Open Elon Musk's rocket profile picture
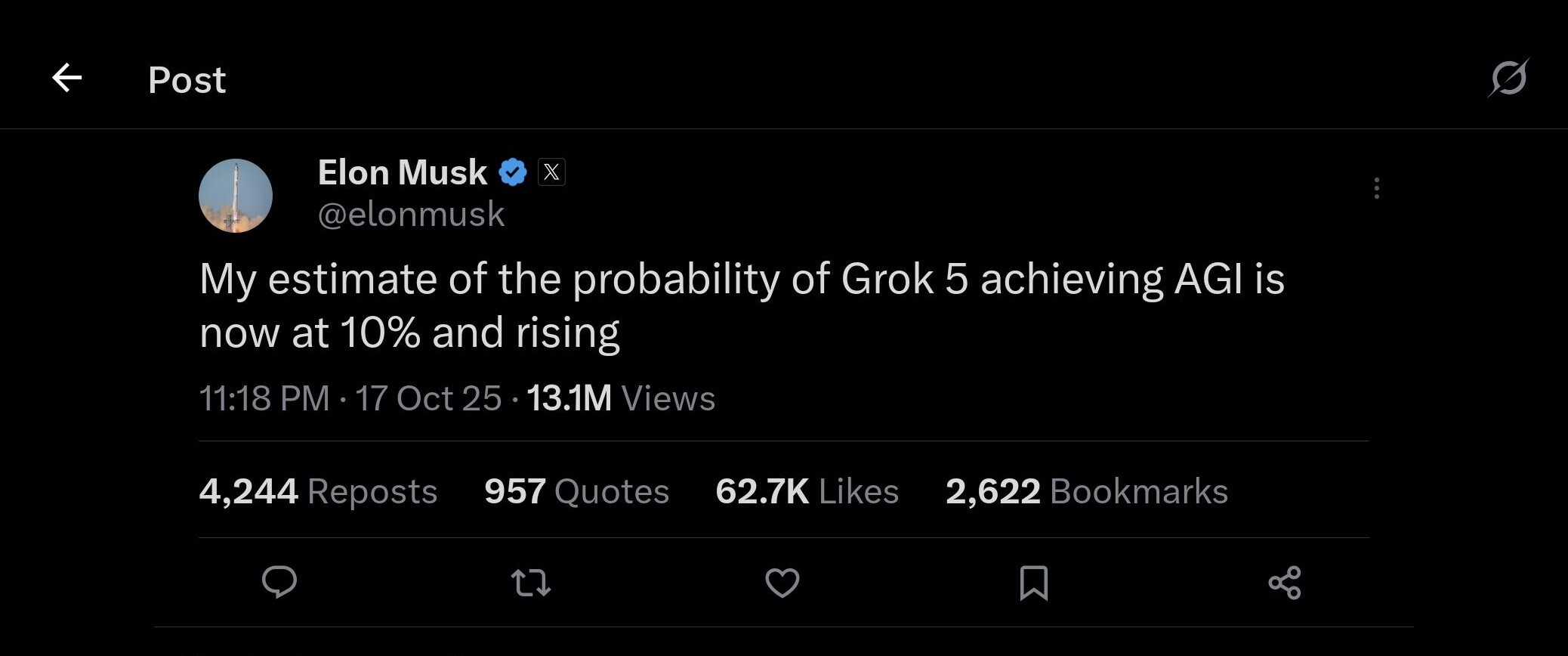This screenshot has width=1568, height=656. pyautogui.click(x=236, y=196)
